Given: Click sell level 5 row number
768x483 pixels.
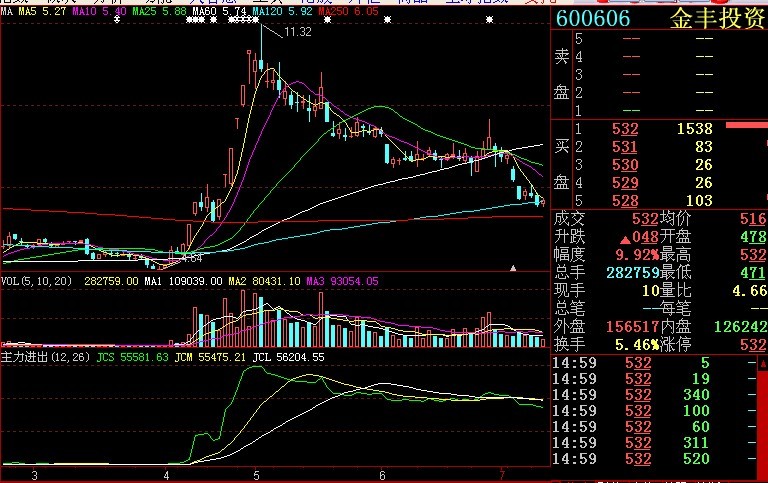Looking at the screenshot, I should (x=579, y=39).
